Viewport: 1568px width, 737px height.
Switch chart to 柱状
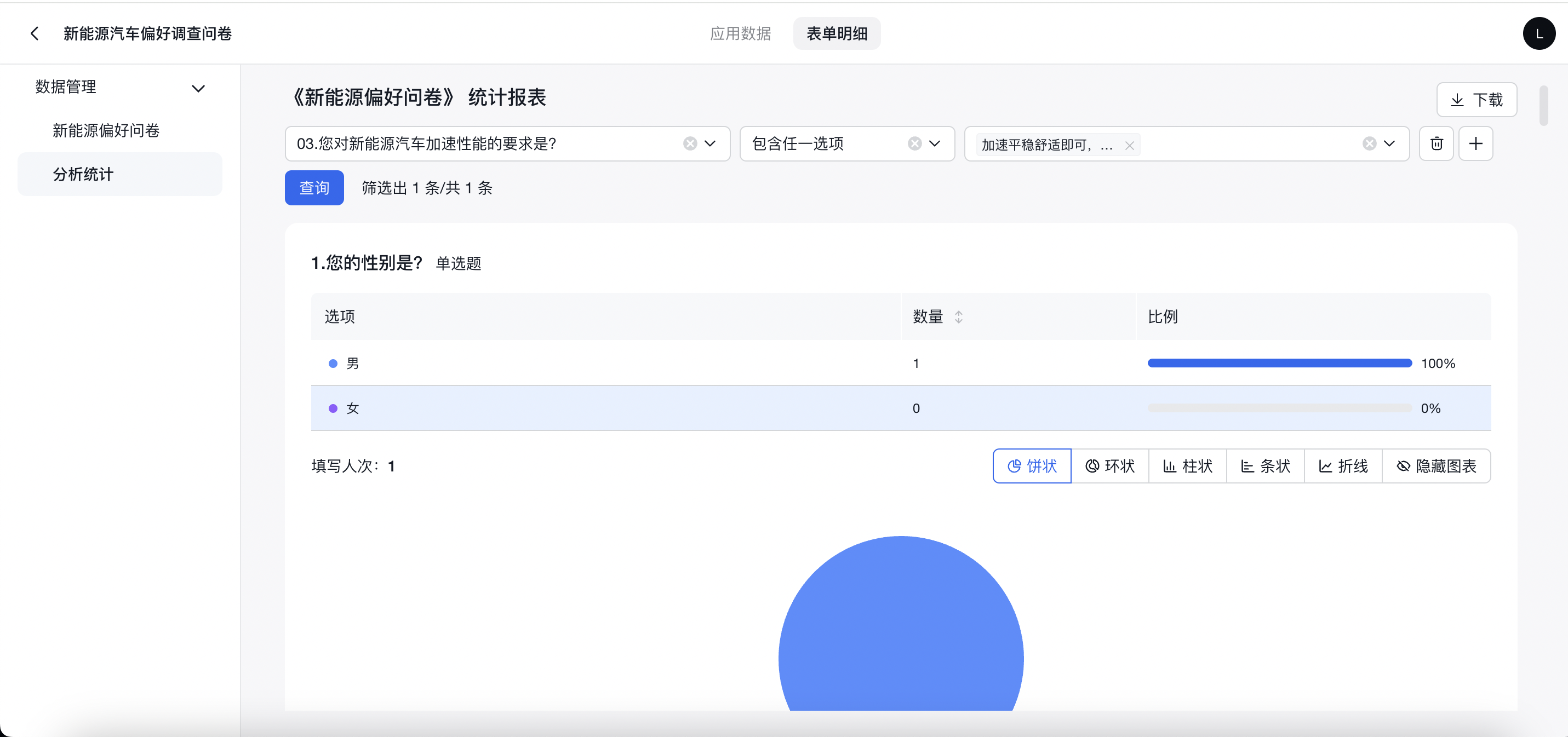(1188, 466)
